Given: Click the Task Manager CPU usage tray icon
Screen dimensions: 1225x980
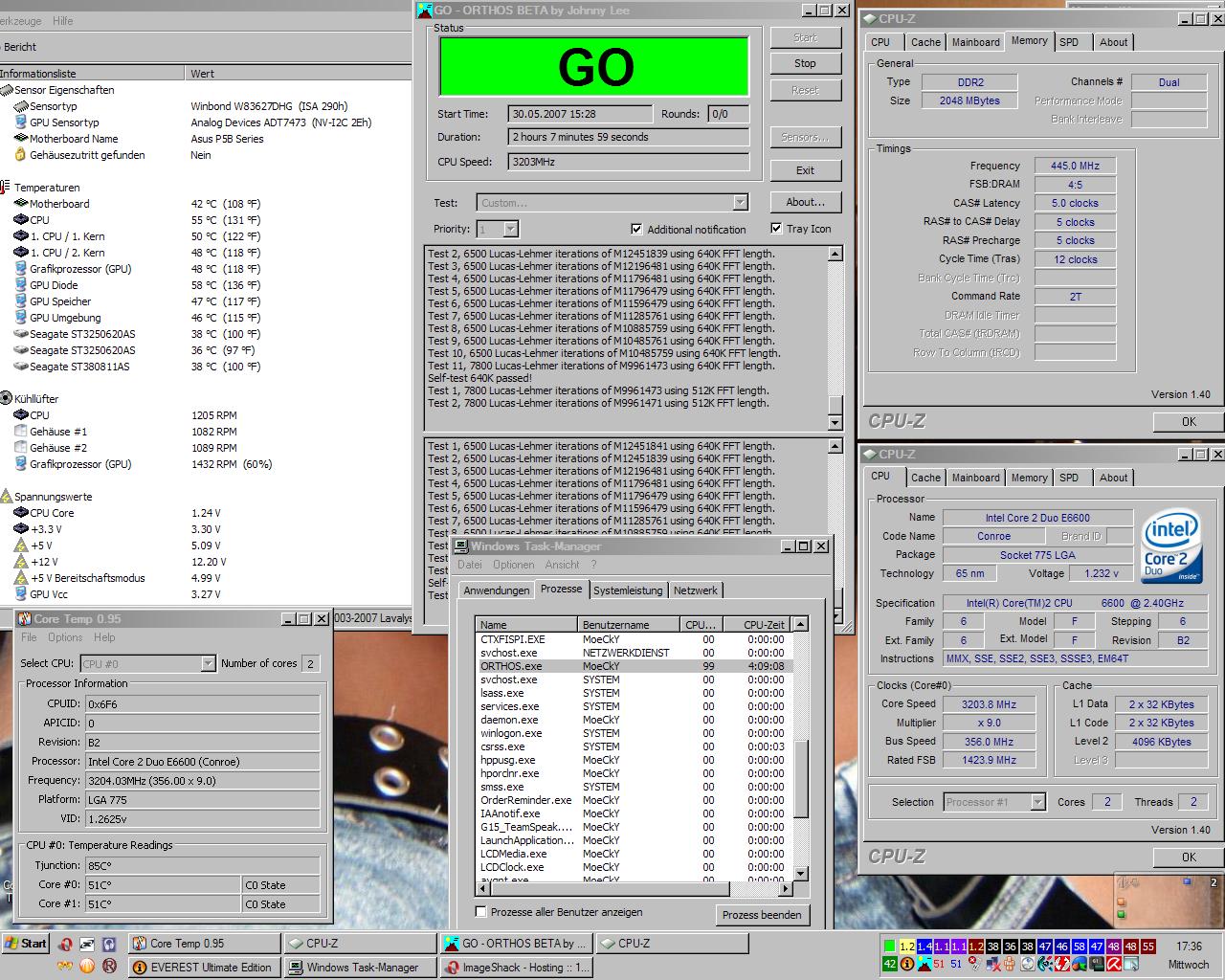Looking at the screenshot, I should pos(890,946).
